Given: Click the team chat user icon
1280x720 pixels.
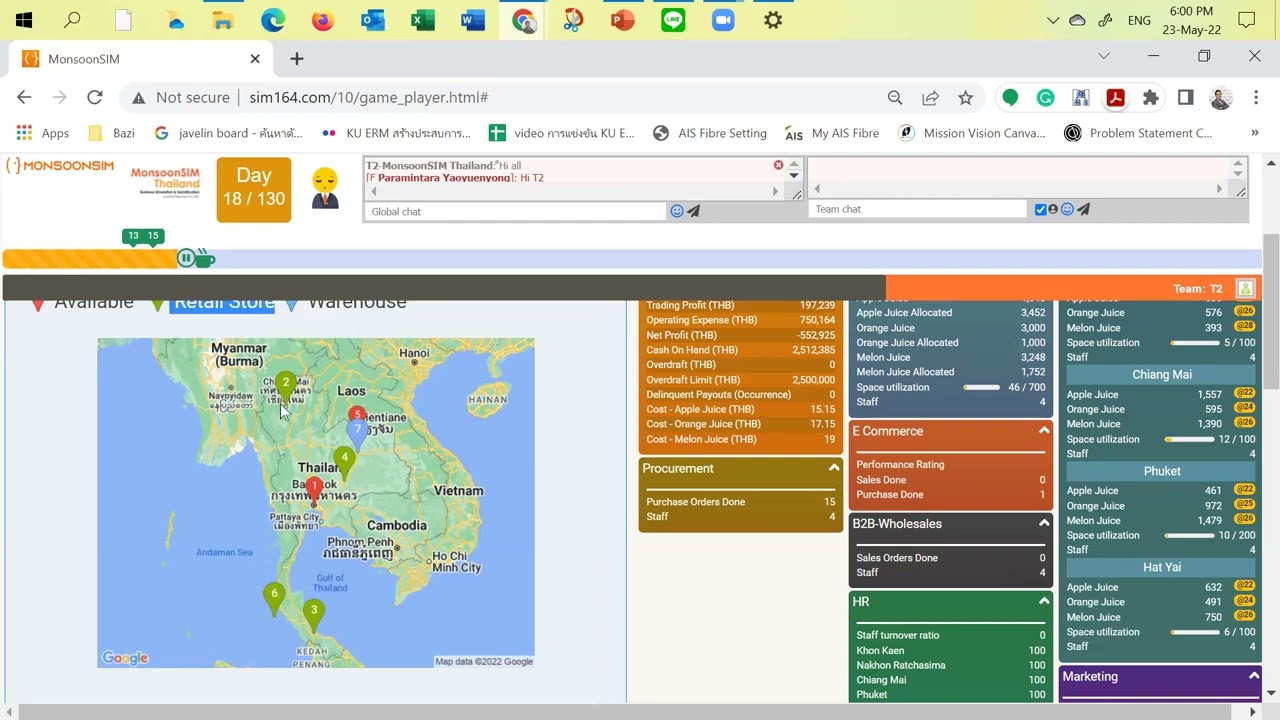Looking at the screenshot, I should tap(1053, 209).
